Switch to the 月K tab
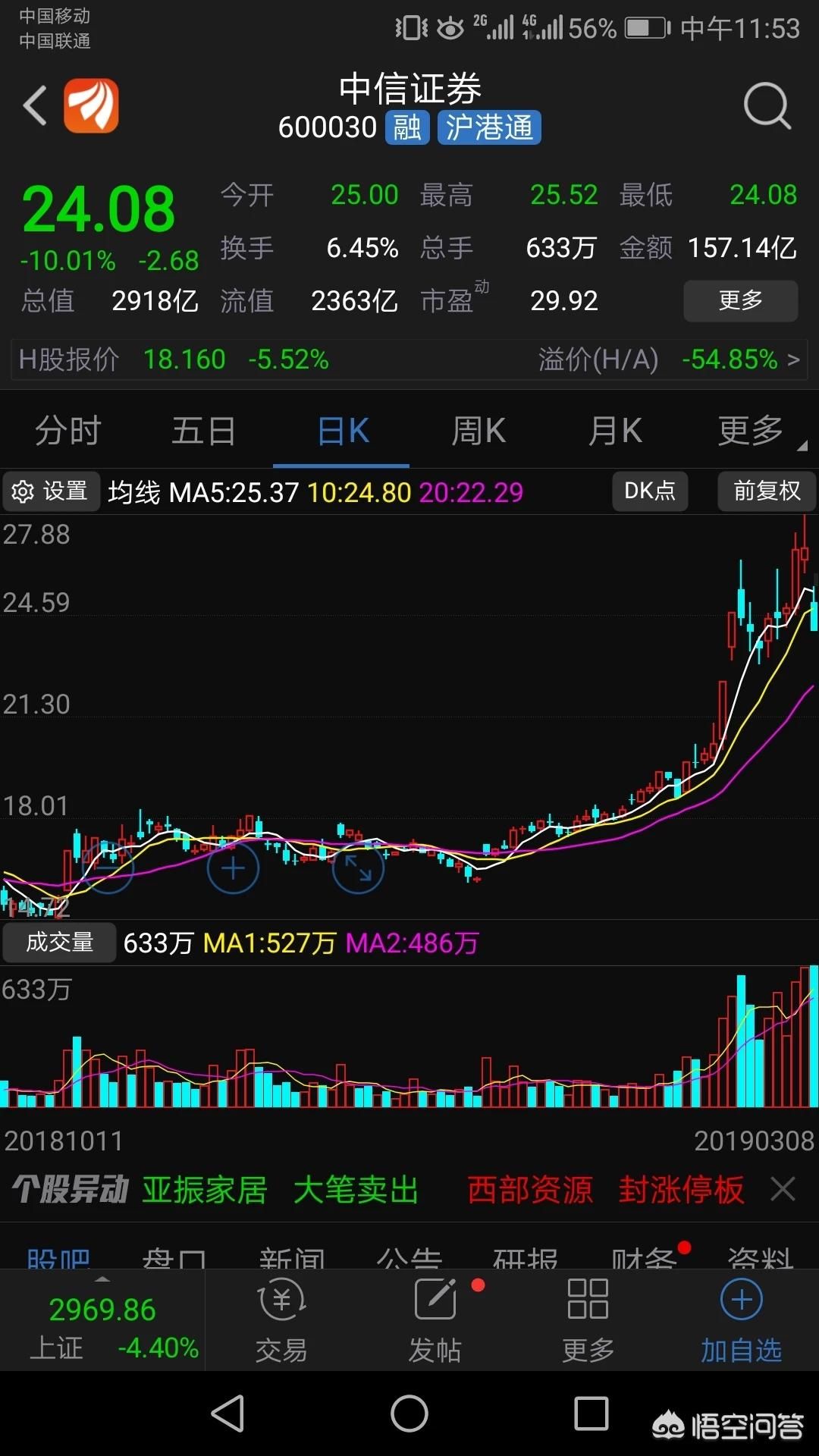 pyautogui.click(x=615, y=431)
